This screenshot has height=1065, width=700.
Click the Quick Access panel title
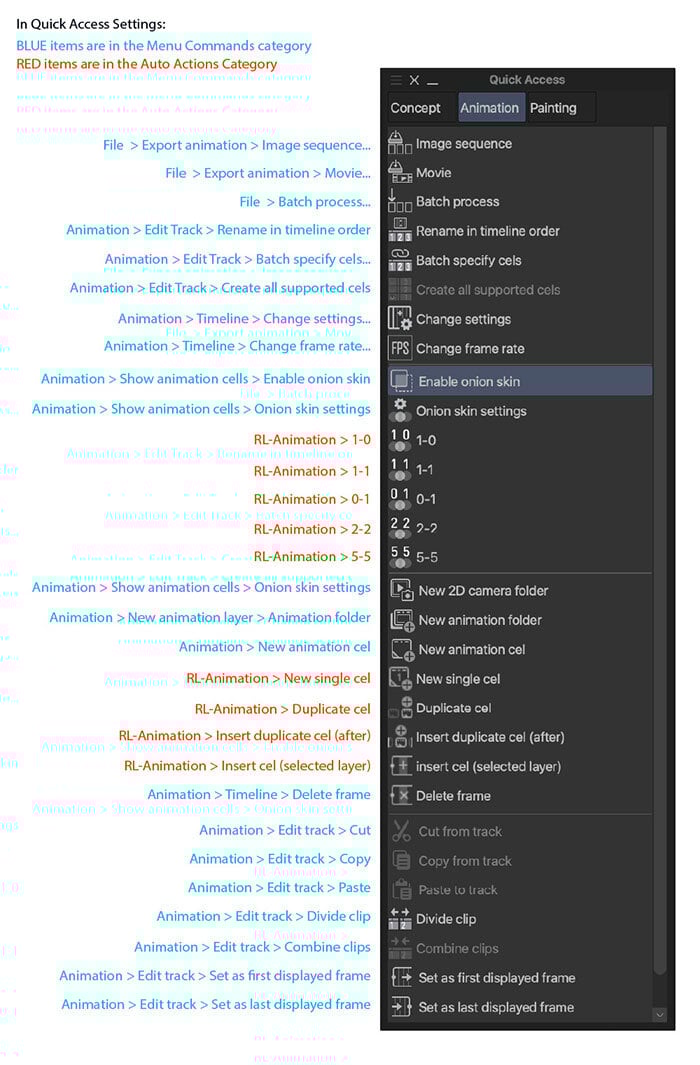tap(527, 79)
